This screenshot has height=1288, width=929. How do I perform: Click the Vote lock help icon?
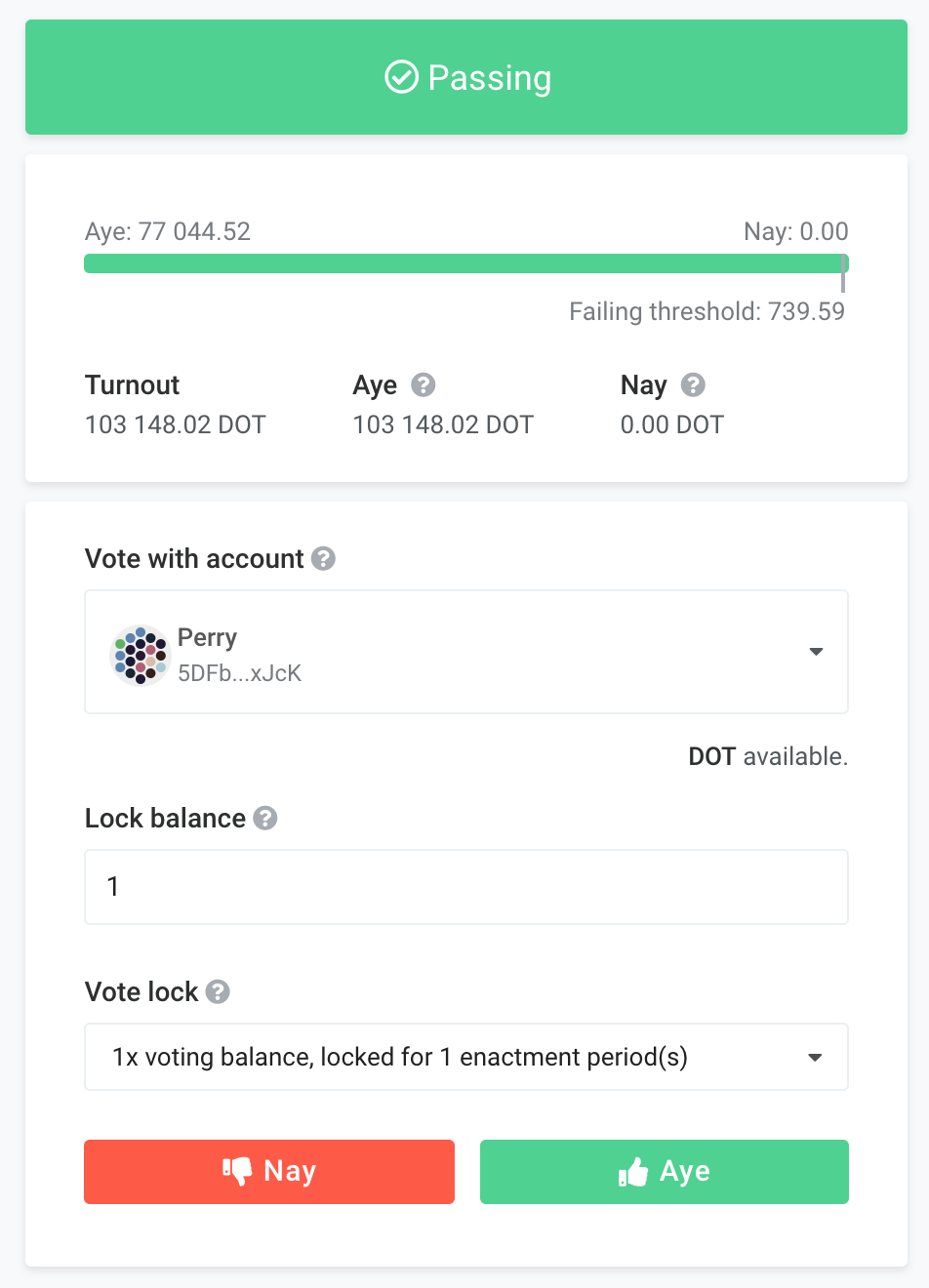(218, 991)
